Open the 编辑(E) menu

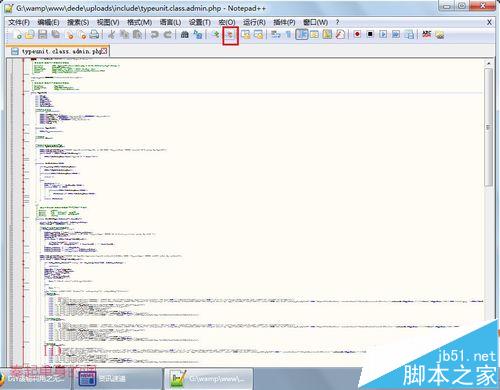coord(48,22)
